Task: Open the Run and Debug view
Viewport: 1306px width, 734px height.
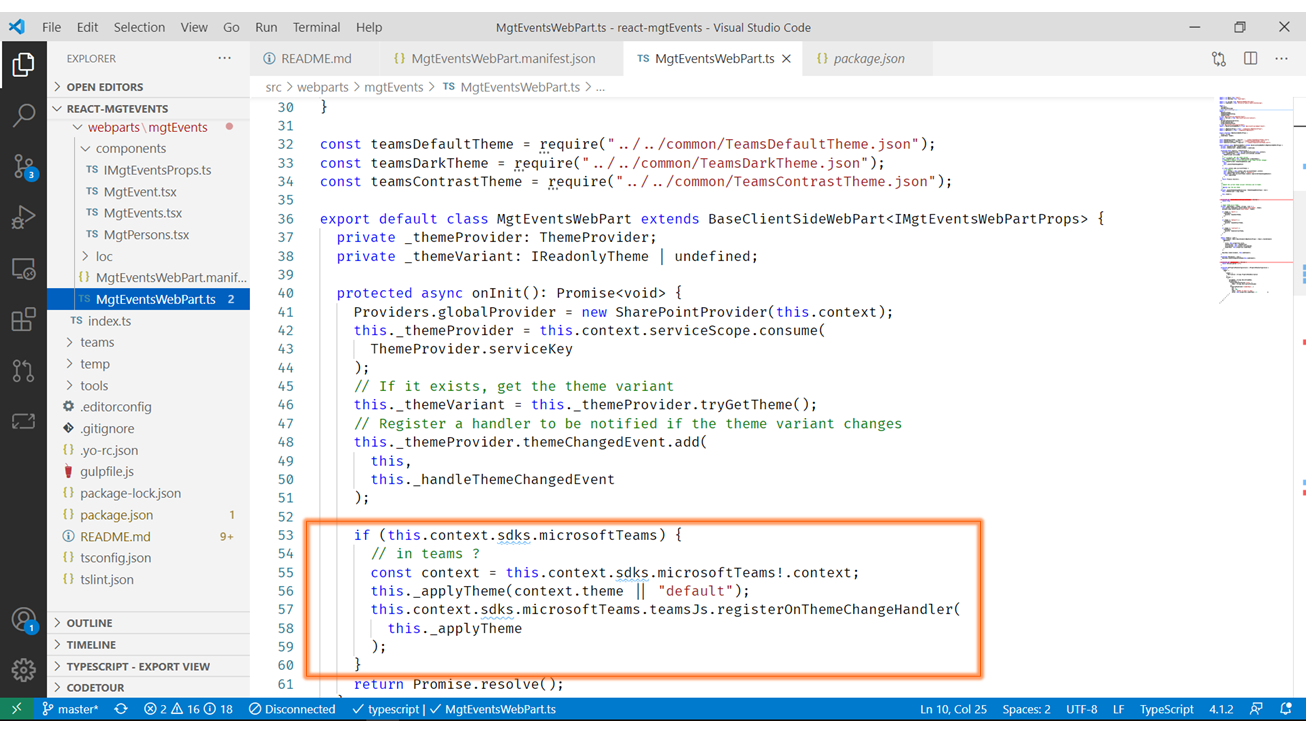Action: (x=23, y=217)
